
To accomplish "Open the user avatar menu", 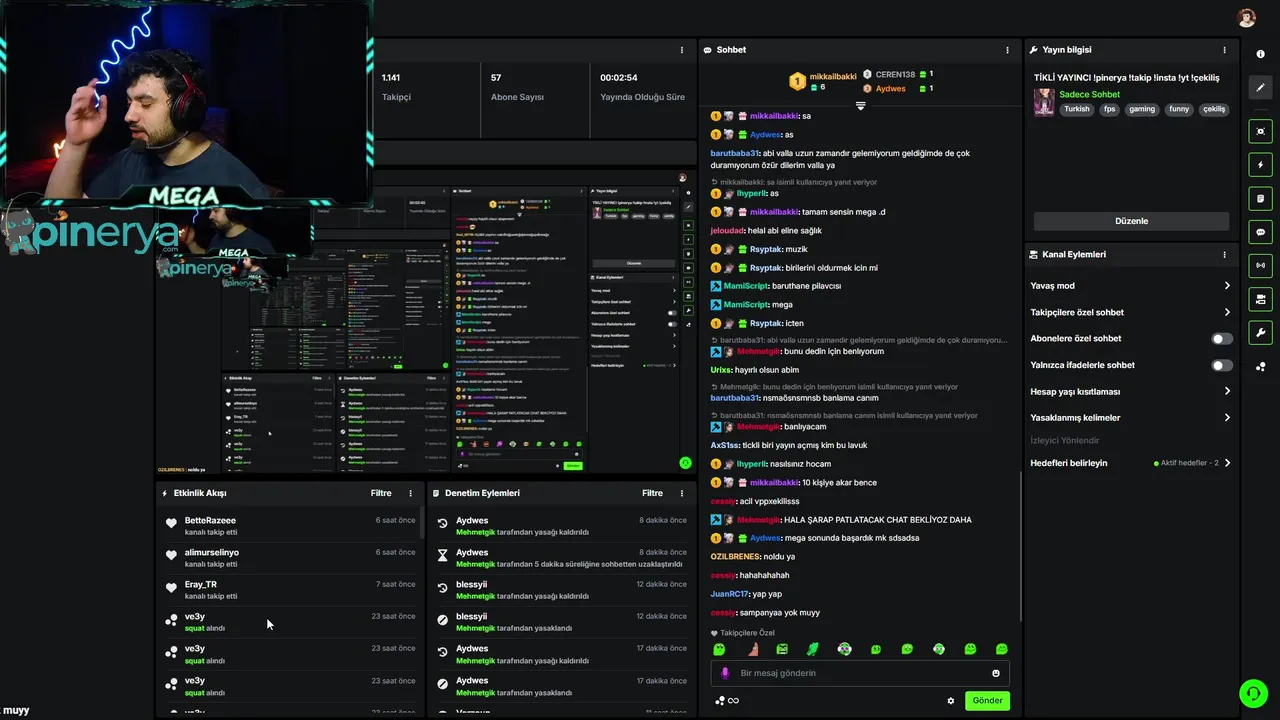I will (1246, 18).
